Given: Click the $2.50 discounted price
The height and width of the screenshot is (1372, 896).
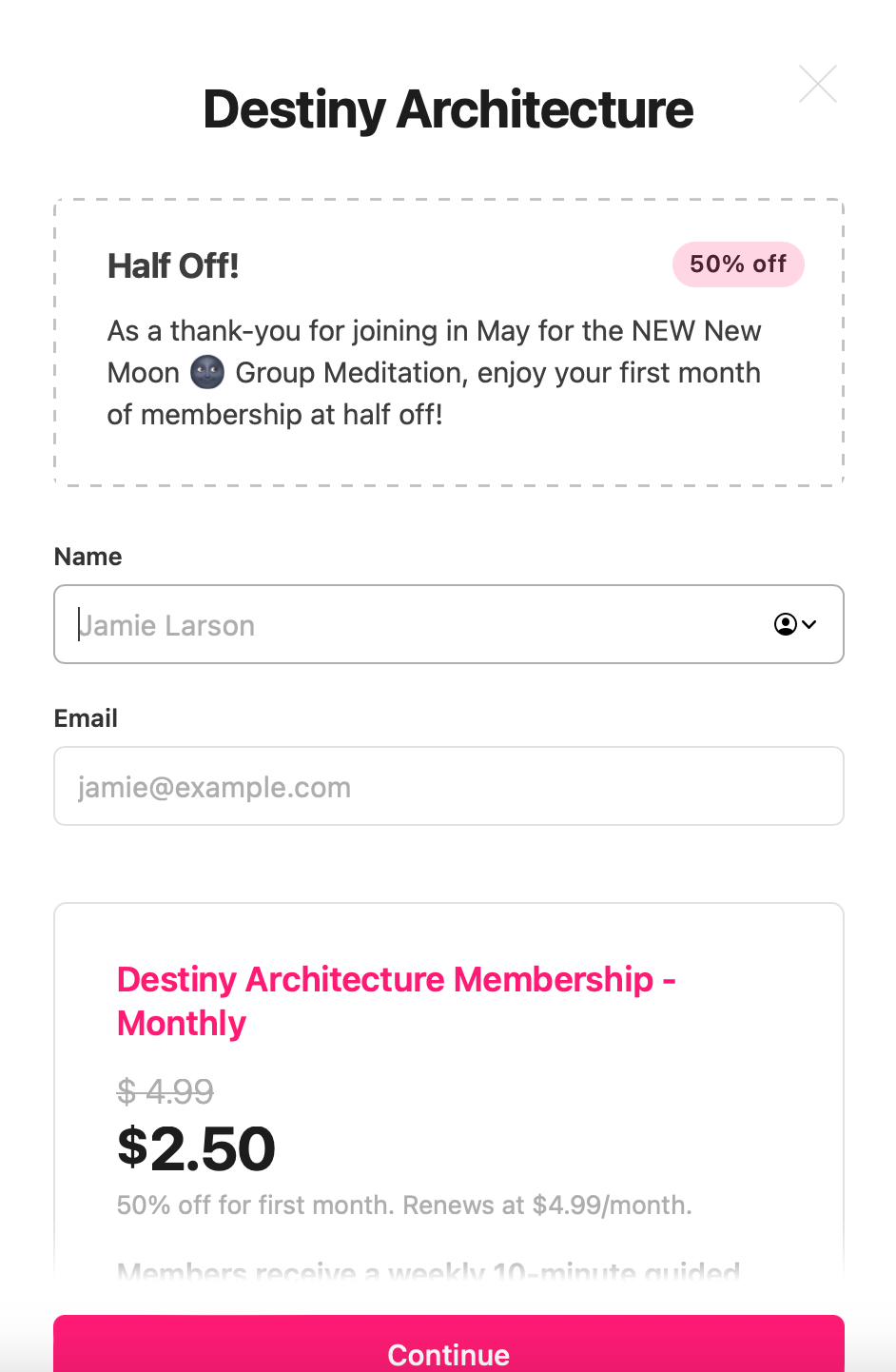Looking at the screenshot, I should (x=197, y=1148).
